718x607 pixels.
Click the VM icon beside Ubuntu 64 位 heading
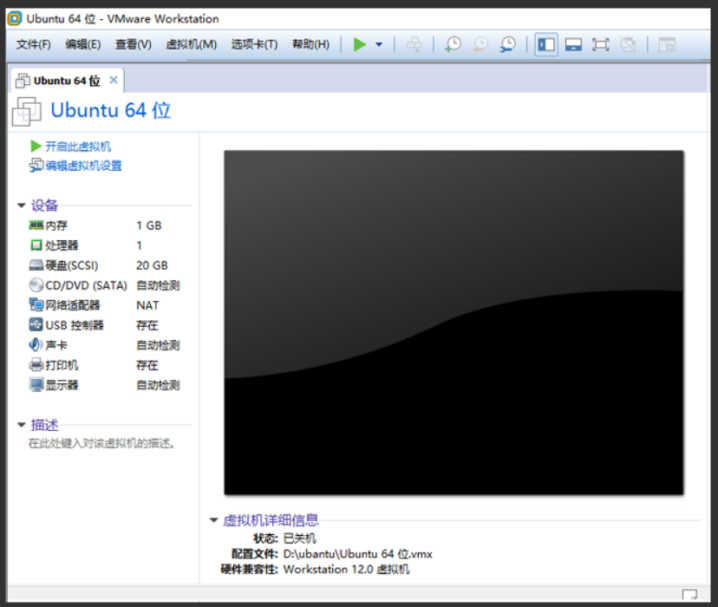(27, 111)
